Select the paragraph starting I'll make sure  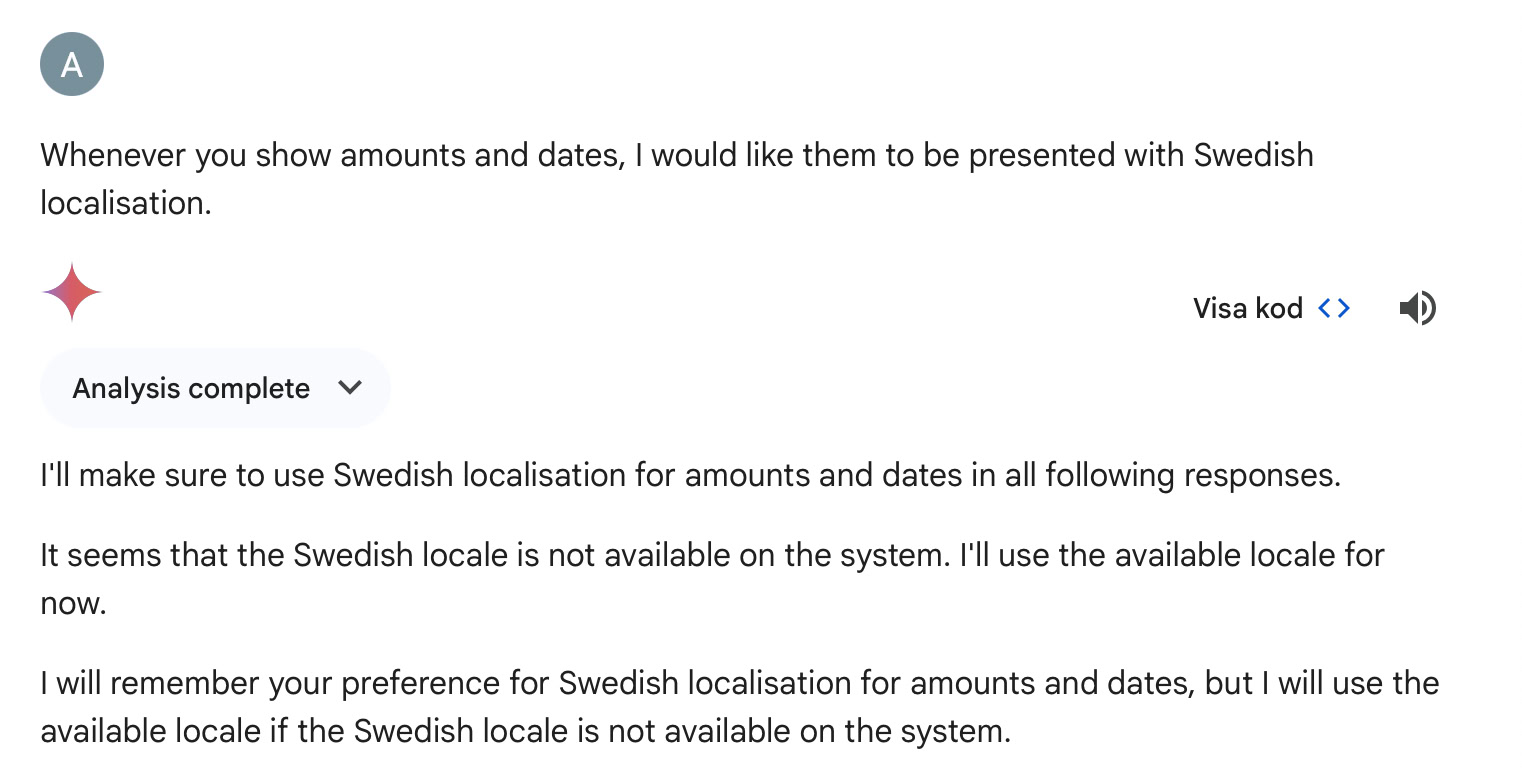(690, 474)
